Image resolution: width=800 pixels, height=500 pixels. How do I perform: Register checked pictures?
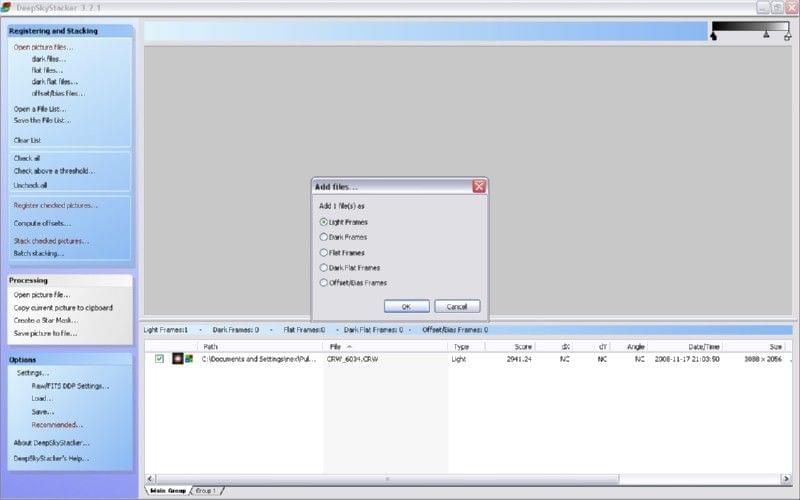pos(55,205)
